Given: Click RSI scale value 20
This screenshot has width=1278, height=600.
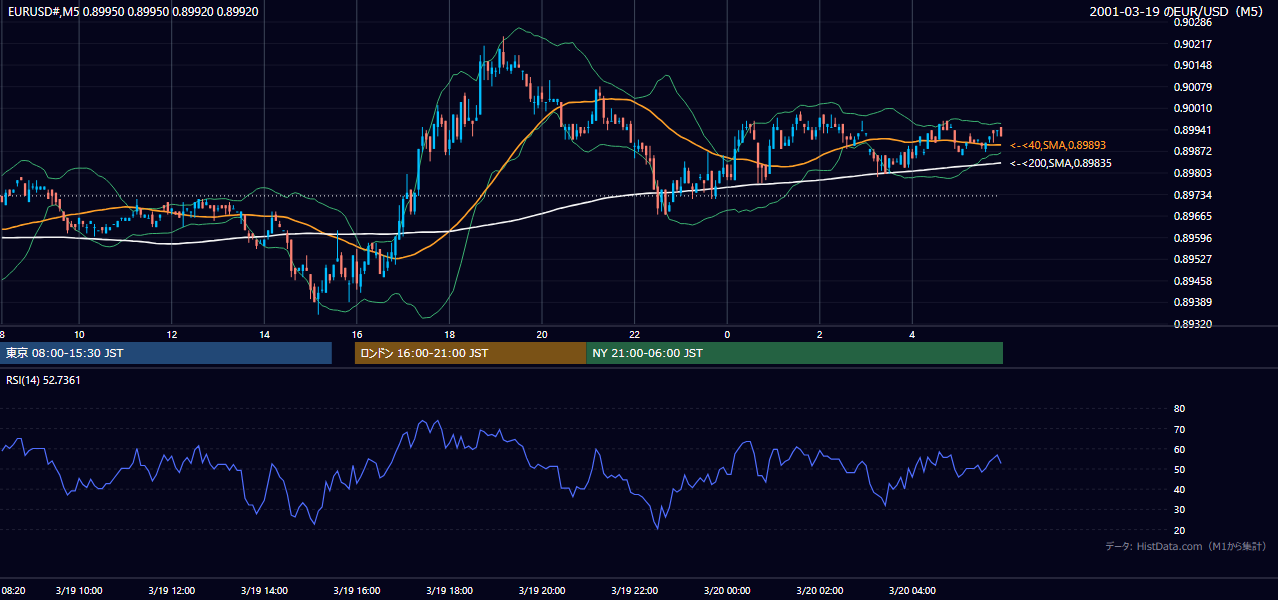Looking at the screenshot, I should coord(1179,530).
